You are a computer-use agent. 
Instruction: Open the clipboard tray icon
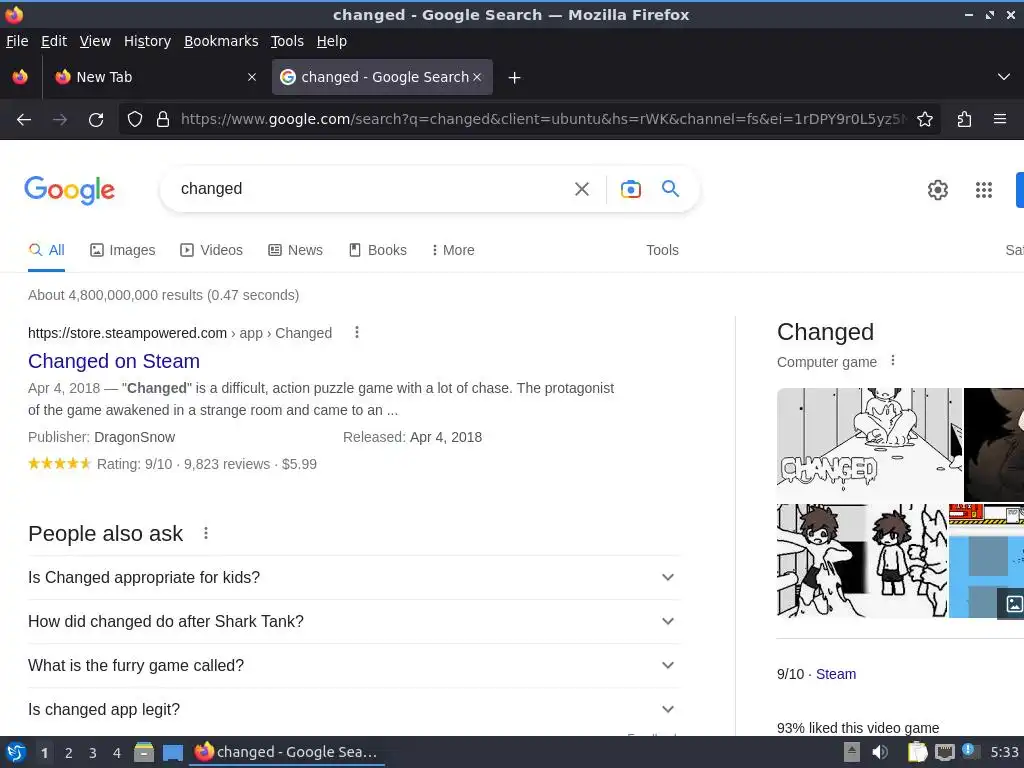[918, 752]
